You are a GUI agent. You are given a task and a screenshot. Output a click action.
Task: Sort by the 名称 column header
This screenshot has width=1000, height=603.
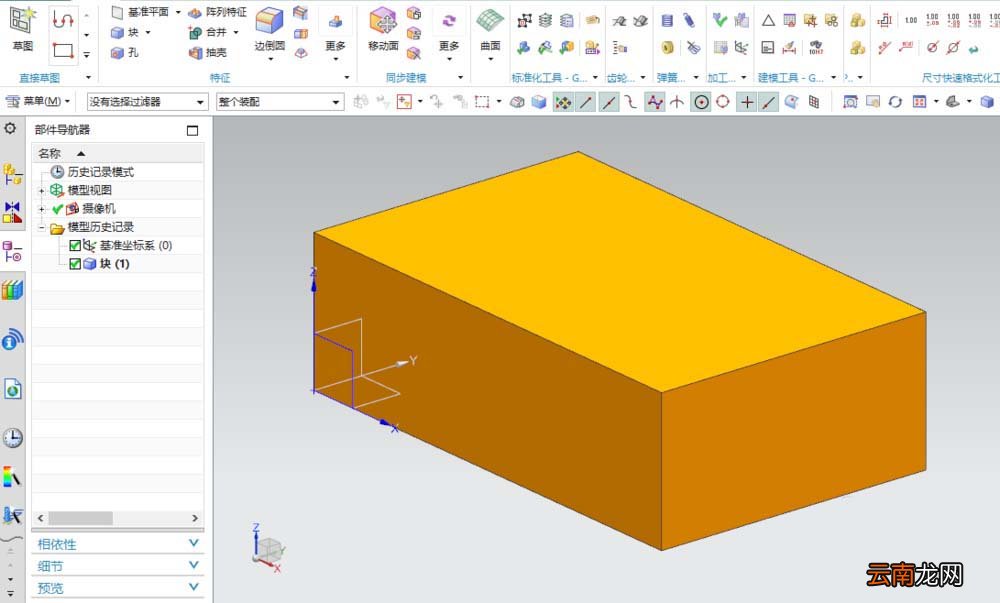pos(118,153)
